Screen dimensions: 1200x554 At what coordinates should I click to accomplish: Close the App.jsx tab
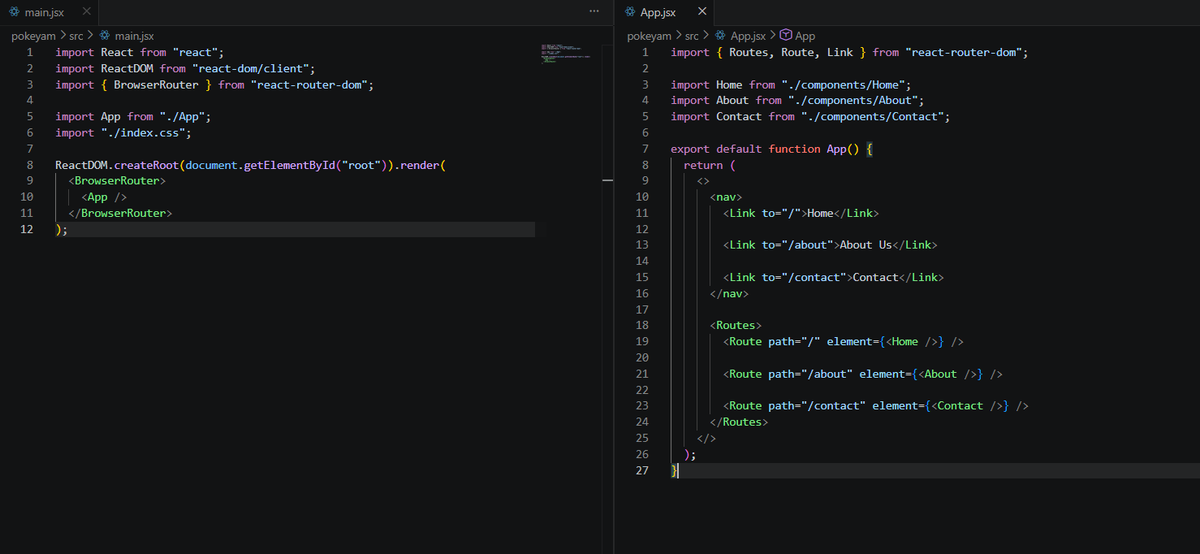click(701, 11)
